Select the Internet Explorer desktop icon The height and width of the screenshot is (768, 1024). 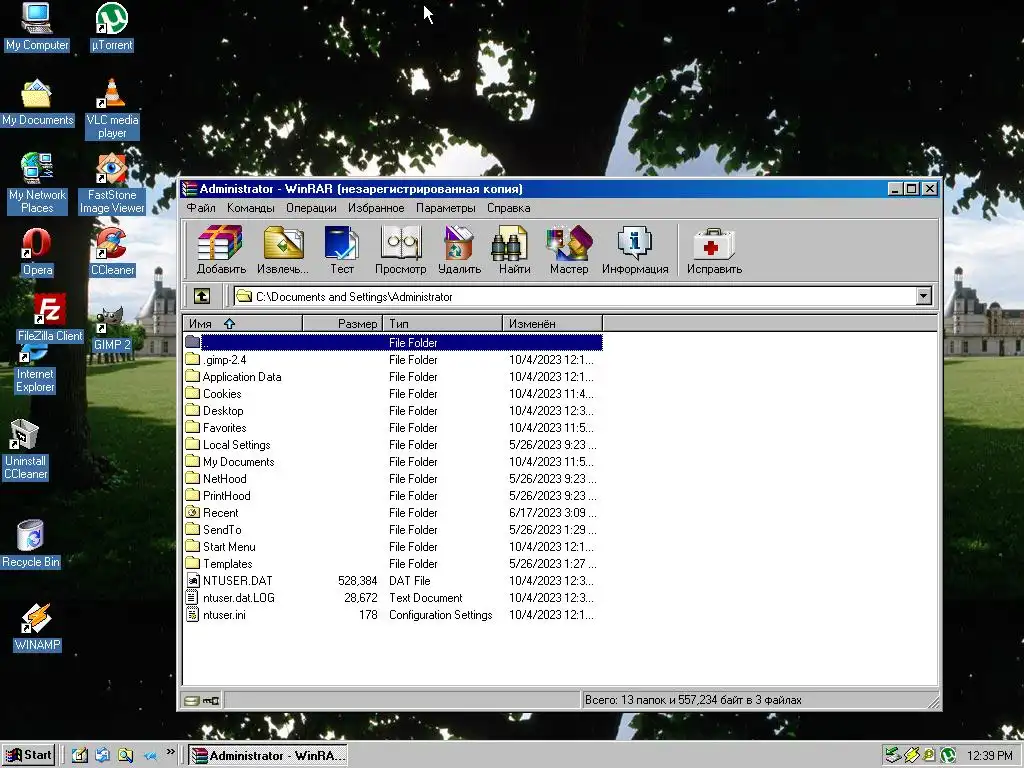tap(35, 370)
